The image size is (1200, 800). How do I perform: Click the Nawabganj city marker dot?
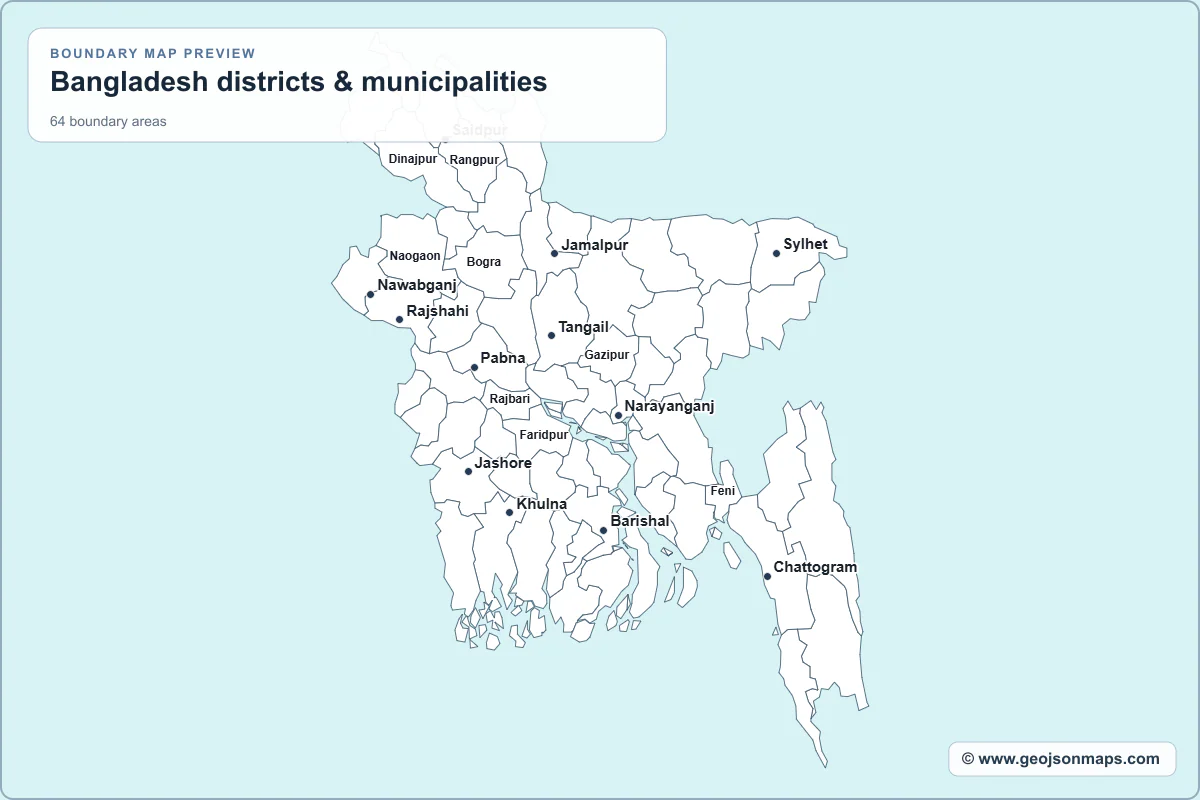pyautogui.click(x=370, y=294)
